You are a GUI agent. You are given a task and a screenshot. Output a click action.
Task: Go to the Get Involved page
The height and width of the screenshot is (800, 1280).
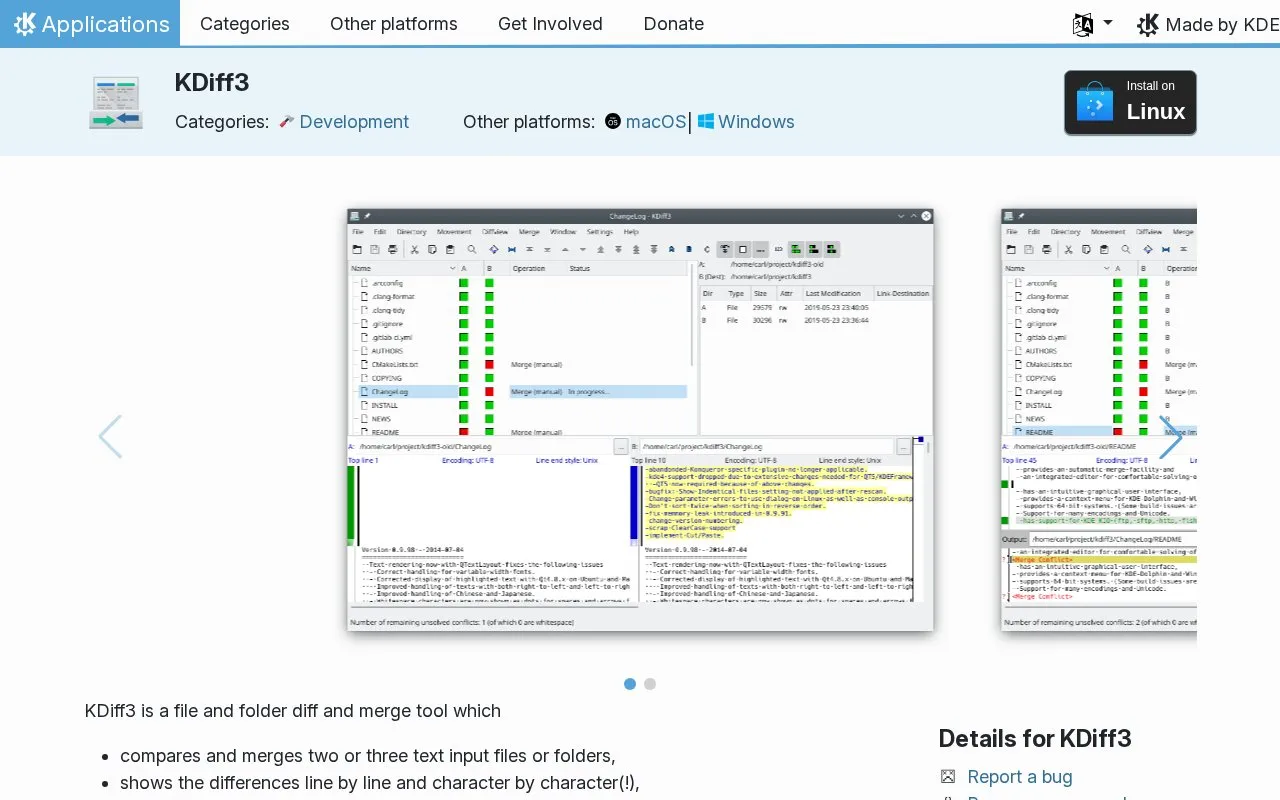(550, 23)
